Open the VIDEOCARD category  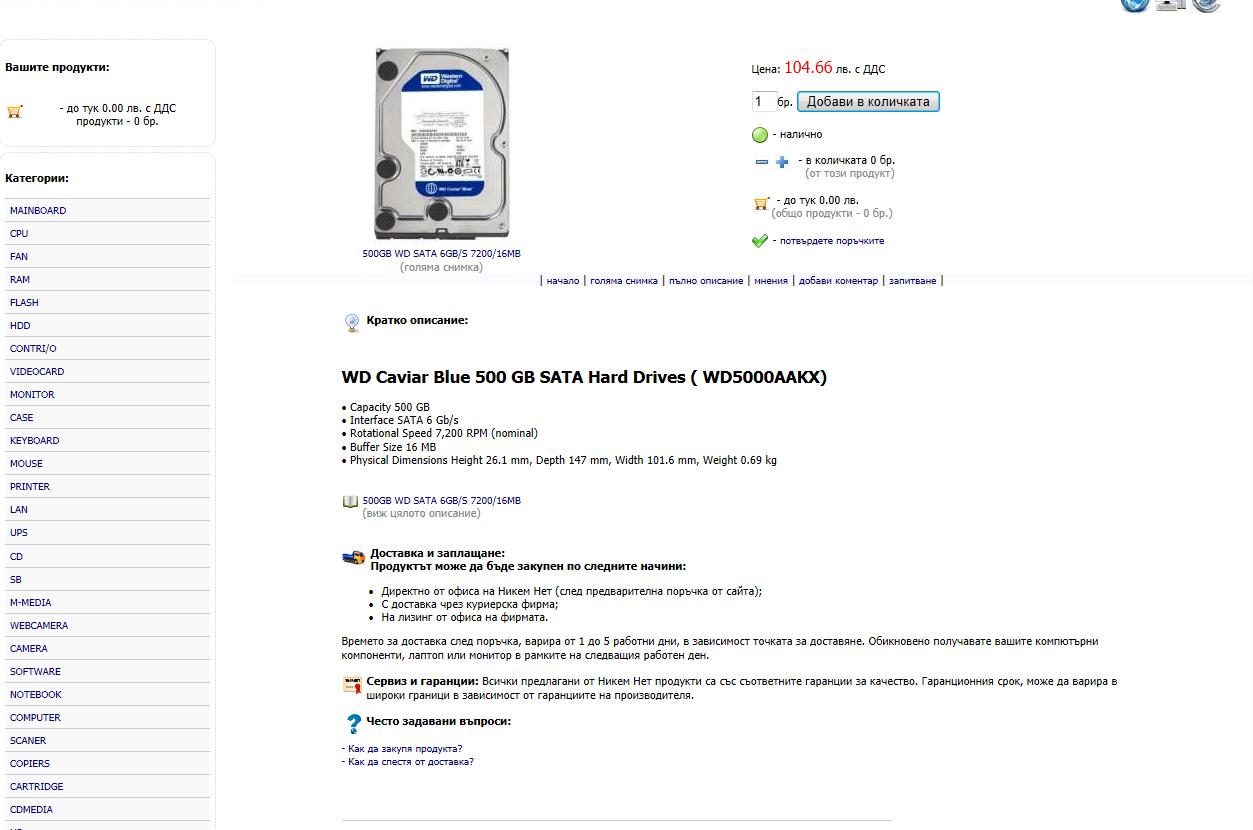tap(37, 372)
